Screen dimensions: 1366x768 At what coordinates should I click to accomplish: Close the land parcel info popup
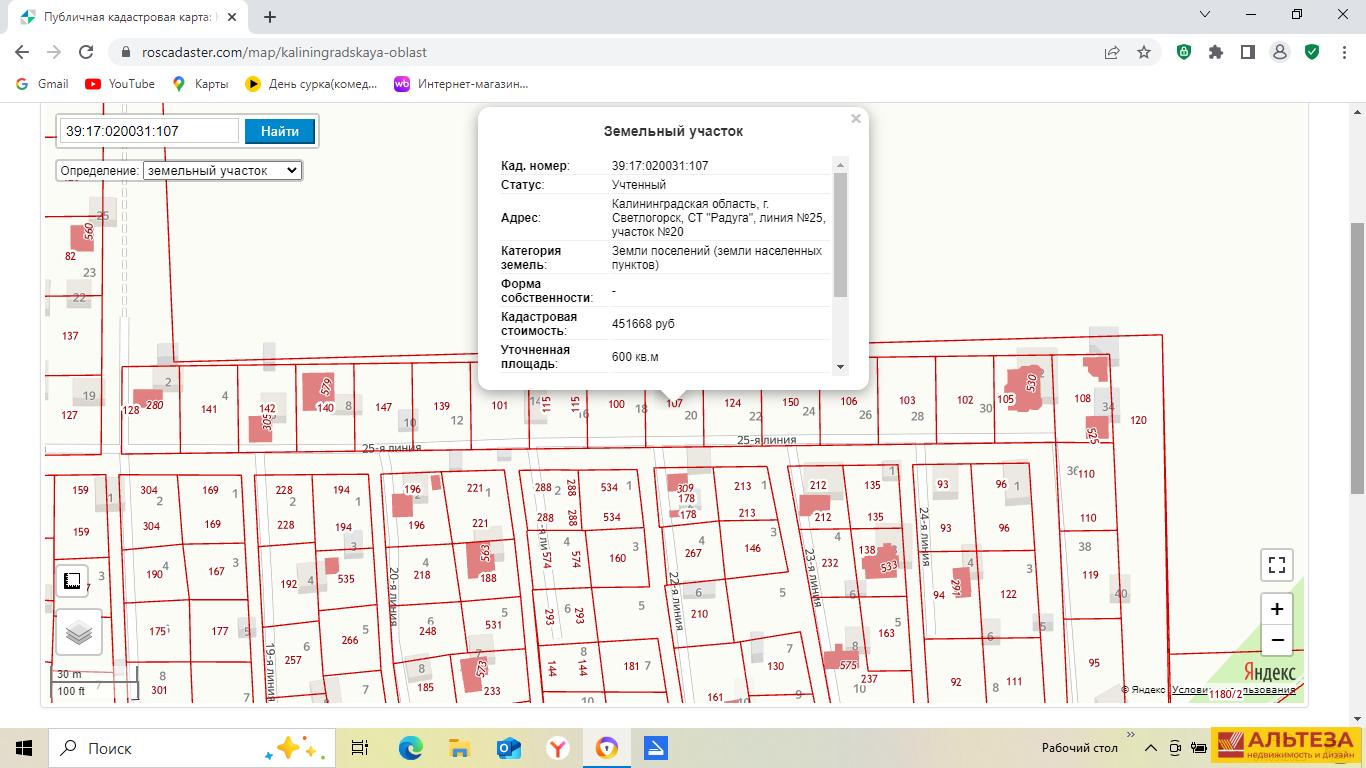[x=856, y=119]
